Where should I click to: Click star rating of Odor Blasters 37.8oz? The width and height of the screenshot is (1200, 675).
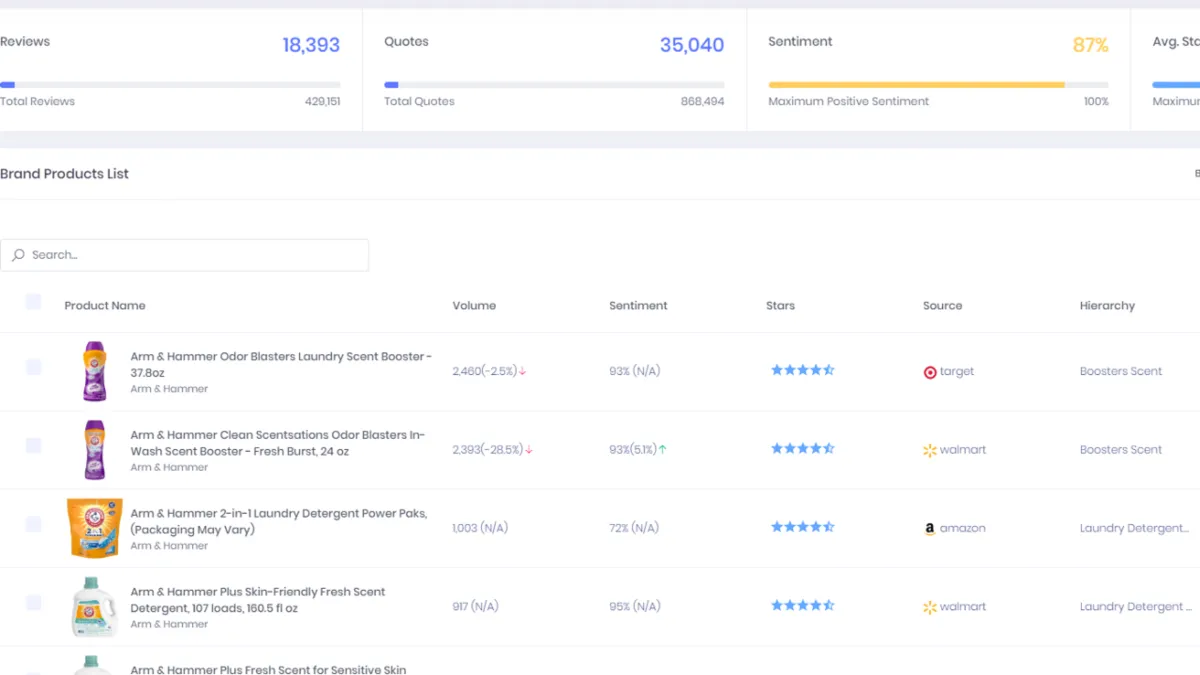tap(802, 370)
